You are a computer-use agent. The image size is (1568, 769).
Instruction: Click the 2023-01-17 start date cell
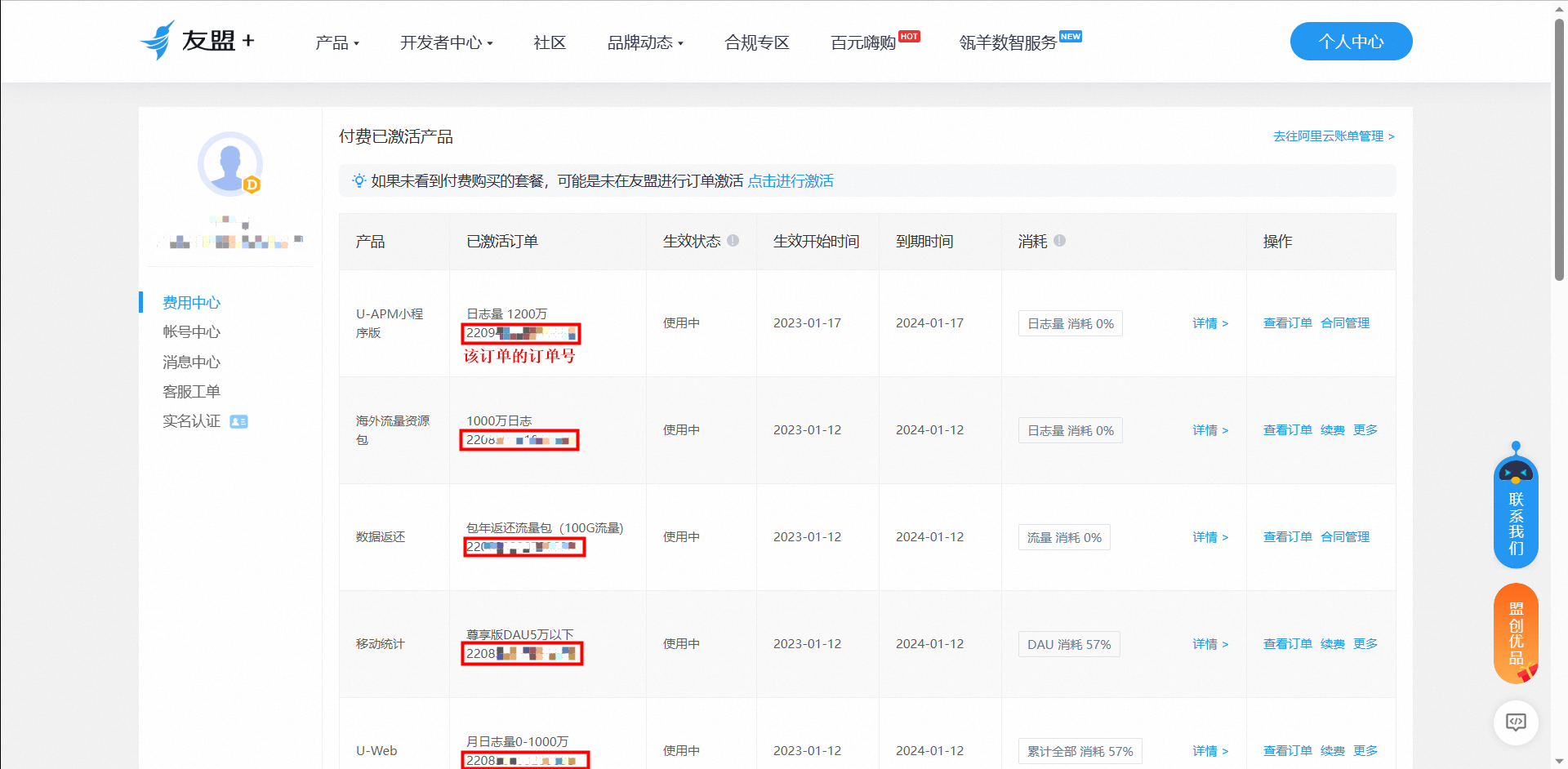(x=807, y=323)
